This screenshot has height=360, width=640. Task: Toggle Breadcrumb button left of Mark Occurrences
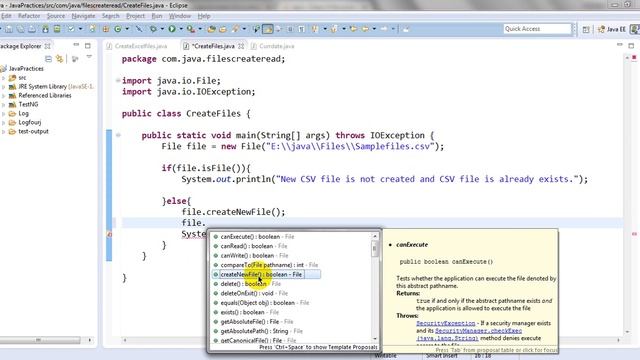(x=256, y=29)
